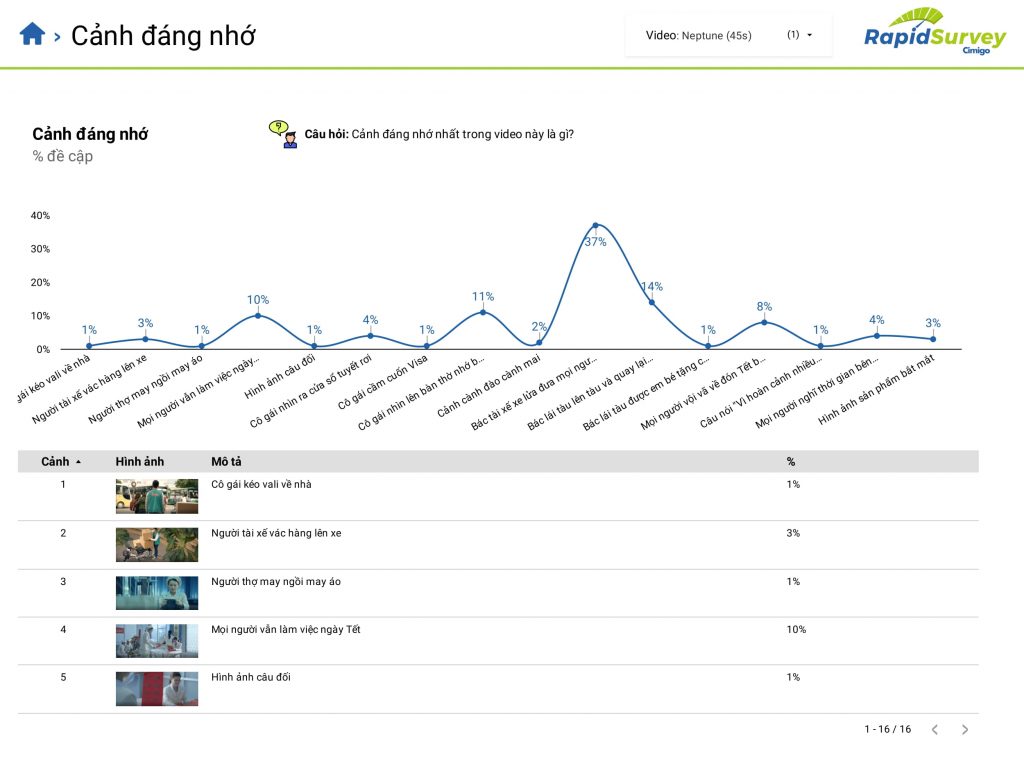Click the % column header
Viewport: 1024px width, 768px height.
(x=791, y=462)
